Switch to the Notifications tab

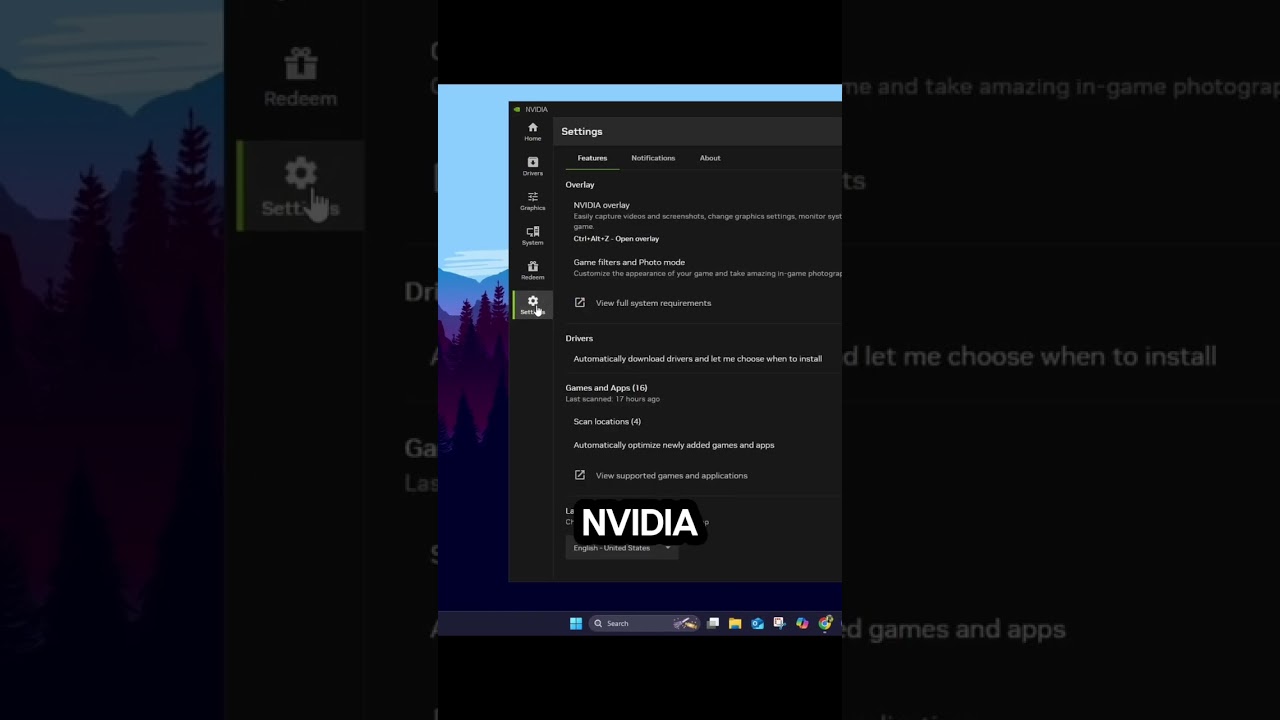(x=653, y=158)
